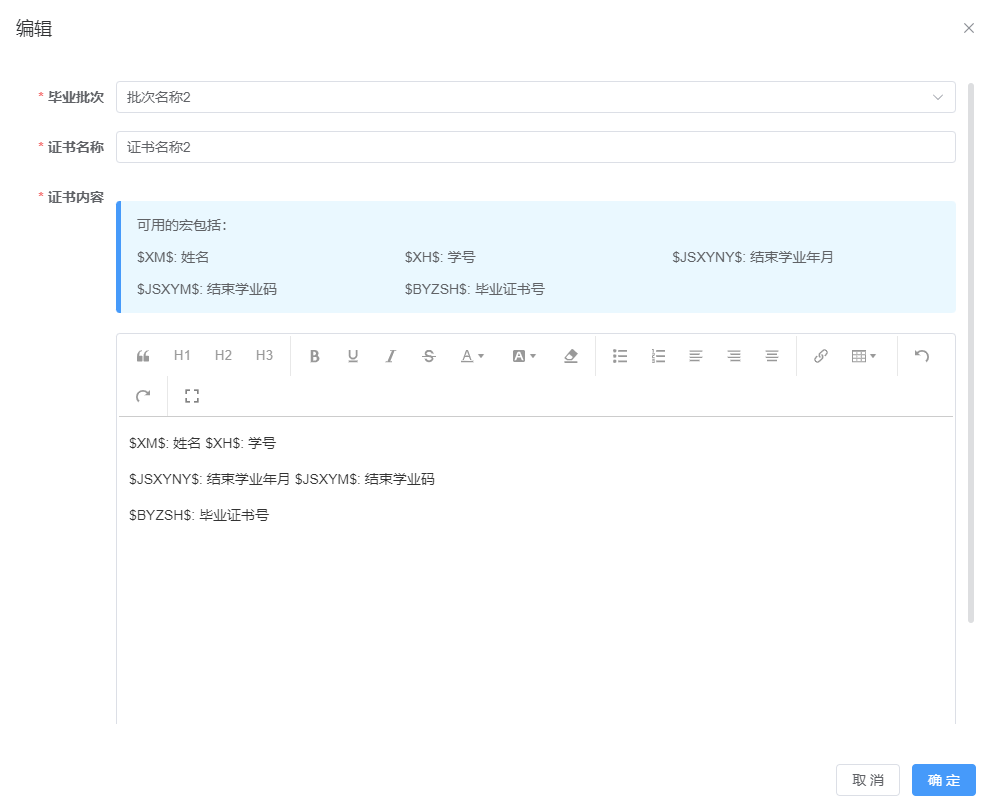
Task: Click the 确定 confirm button
Action: click(943, 780)
